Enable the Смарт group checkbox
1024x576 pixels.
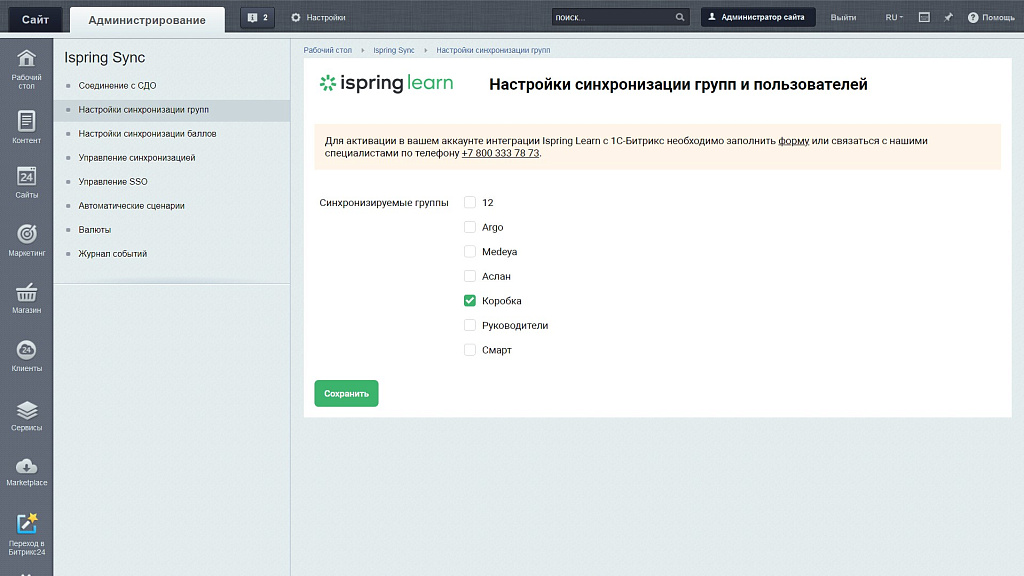click(470, 350)
